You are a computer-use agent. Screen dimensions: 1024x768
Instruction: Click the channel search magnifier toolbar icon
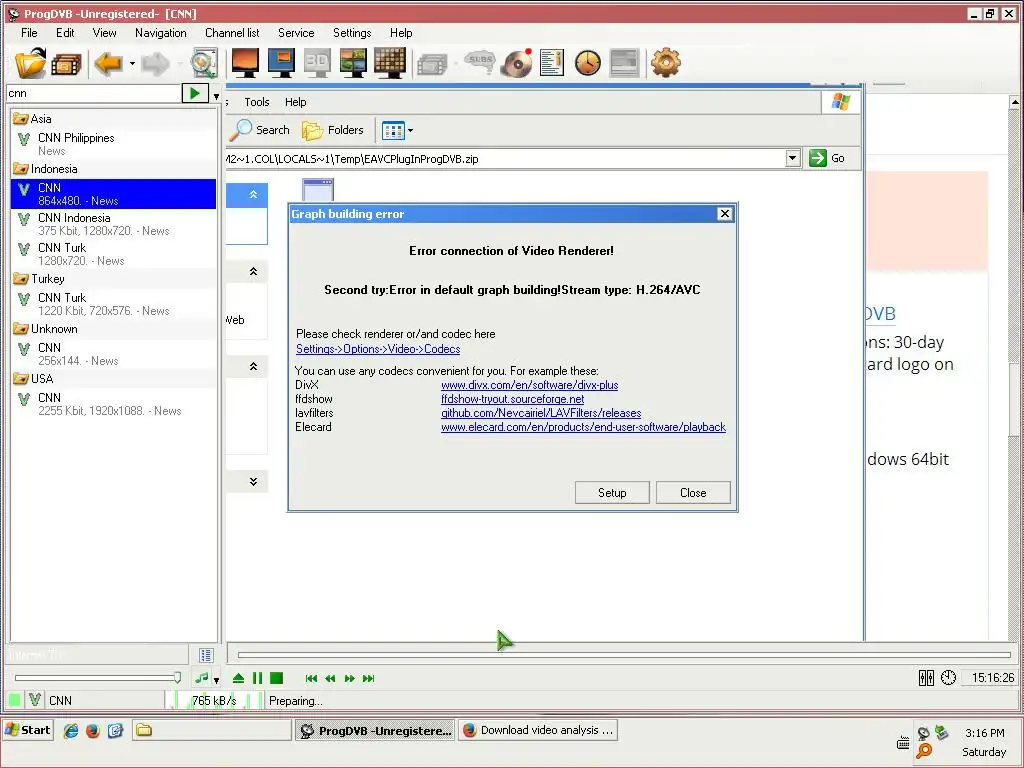[203, 63]
